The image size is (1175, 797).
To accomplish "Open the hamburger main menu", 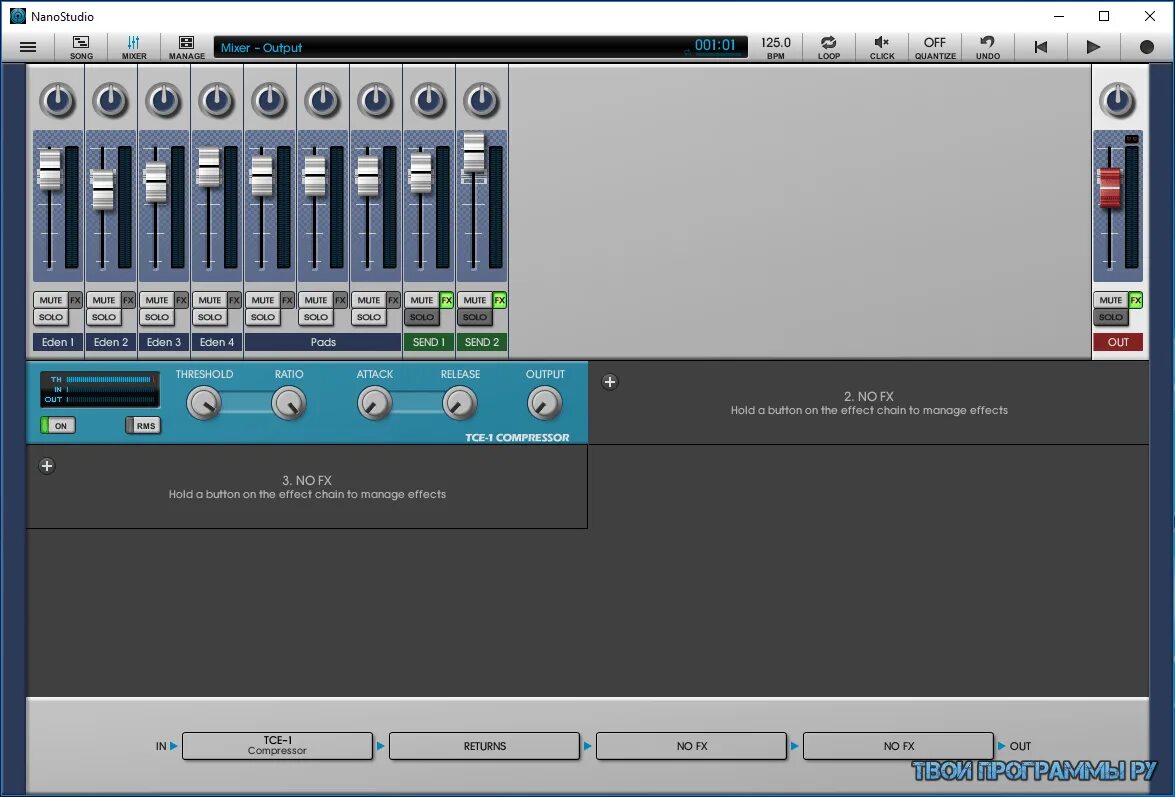I will pos(28,47).
